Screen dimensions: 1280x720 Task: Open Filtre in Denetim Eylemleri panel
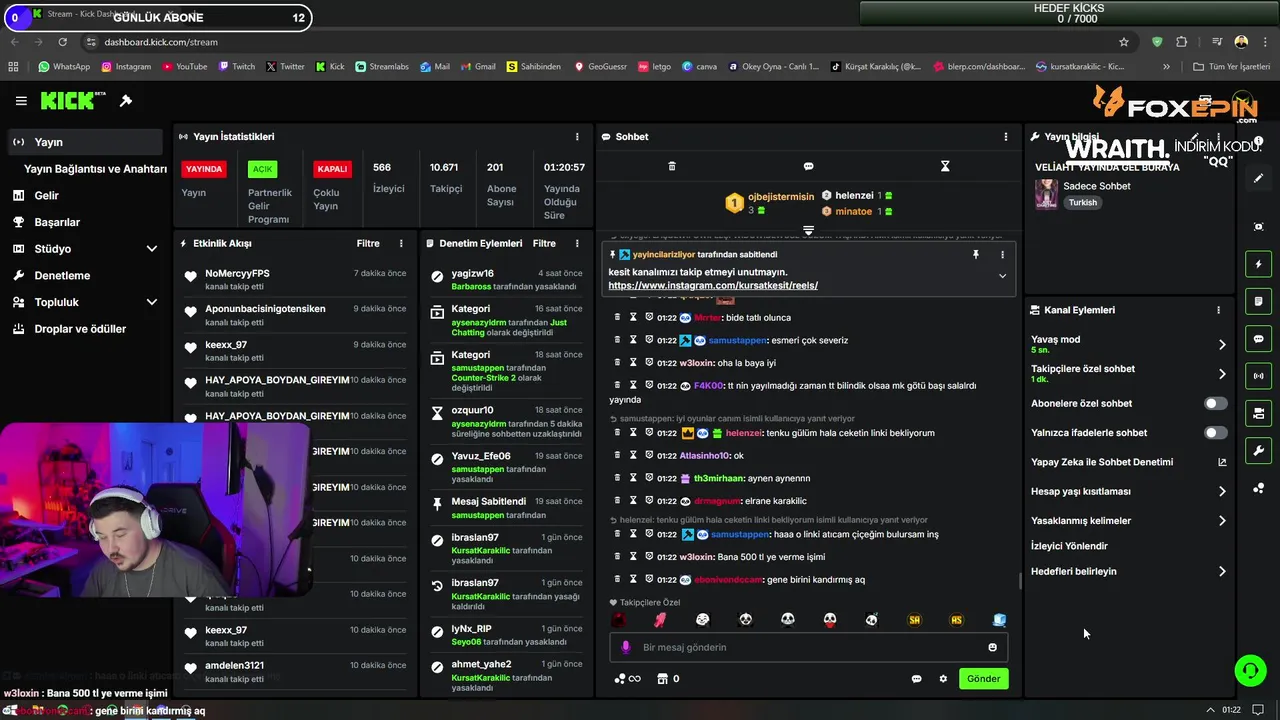point(544,244)
